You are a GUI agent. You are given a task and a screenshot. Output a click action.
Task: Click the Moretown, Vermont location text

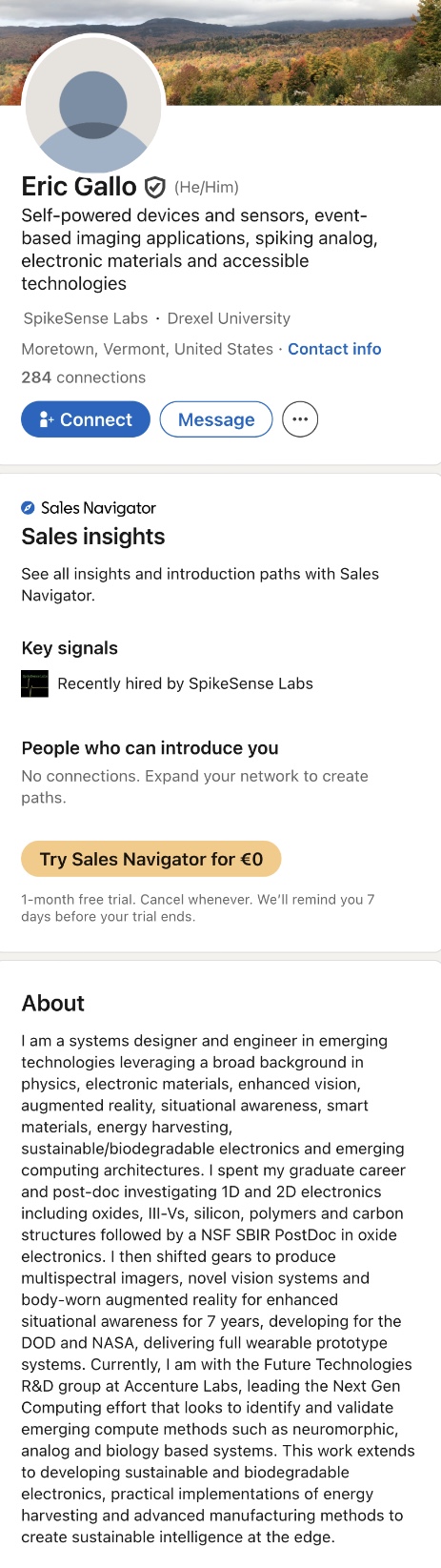click(148, 349)
